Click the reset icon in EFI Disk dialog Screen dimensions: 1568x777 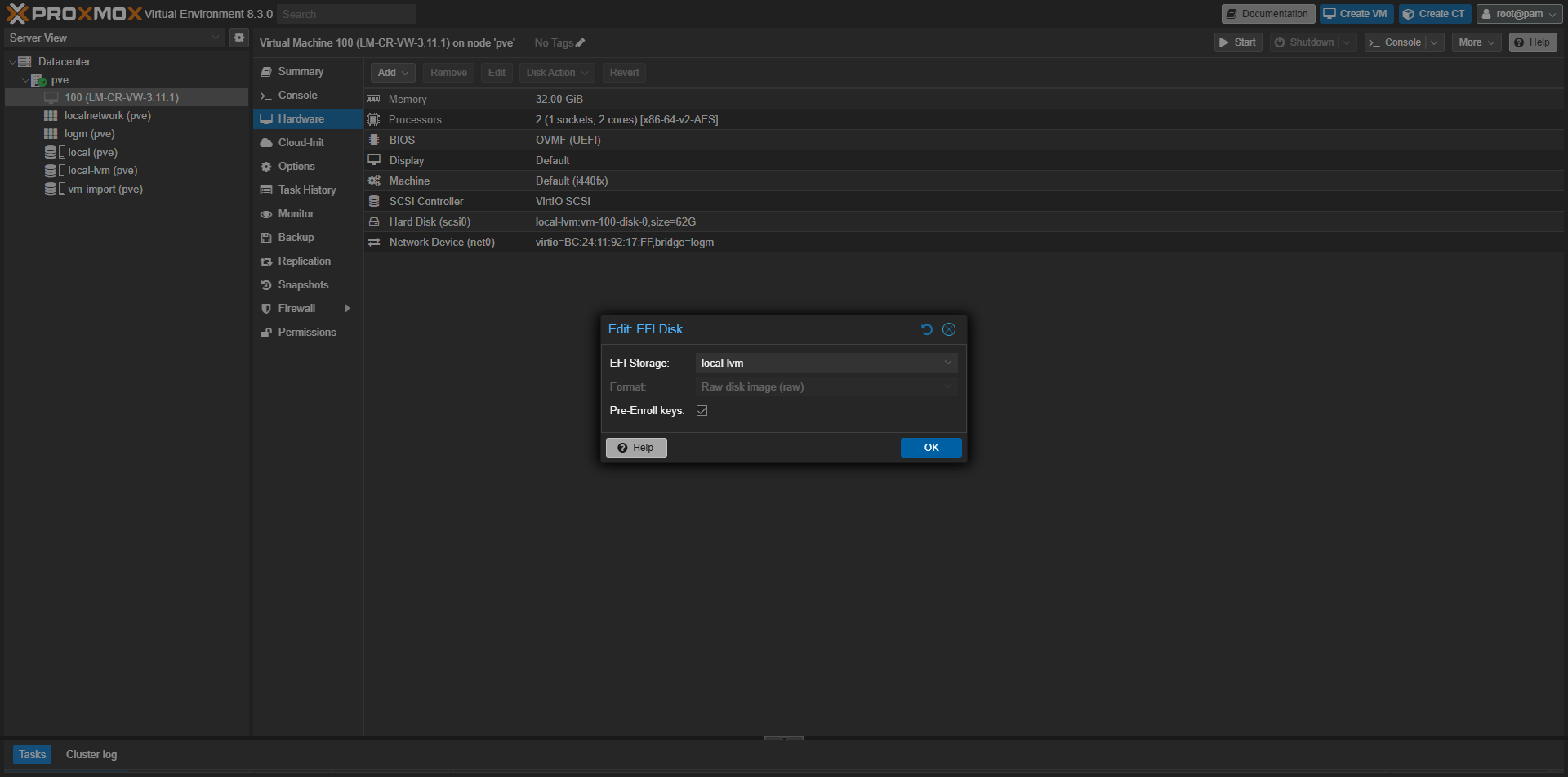(x=926, y=329)
